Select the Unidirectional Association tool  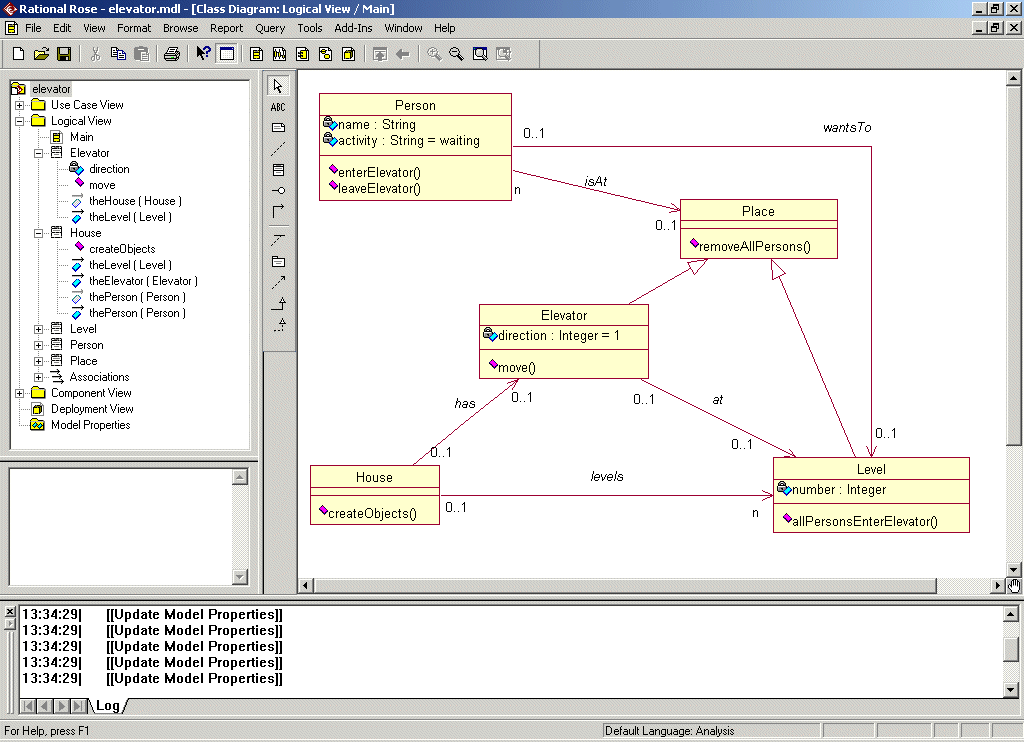pos(278,211)
